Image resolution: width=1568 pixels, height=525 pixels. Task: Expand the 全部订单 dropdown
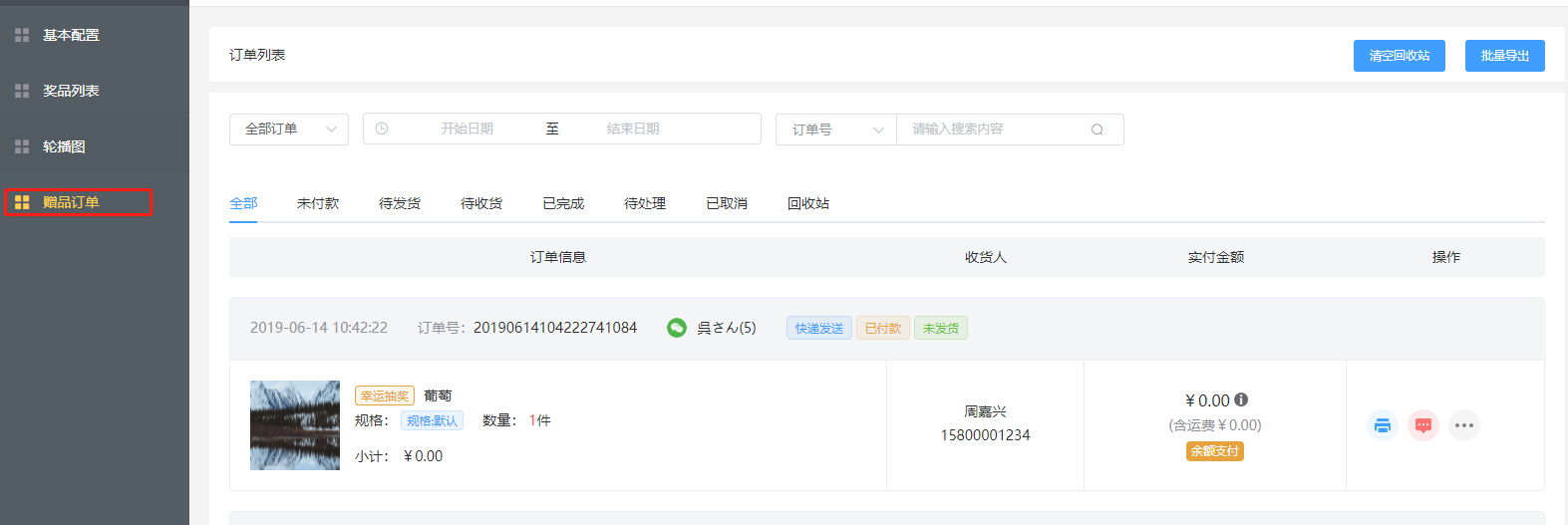point(289,129)
